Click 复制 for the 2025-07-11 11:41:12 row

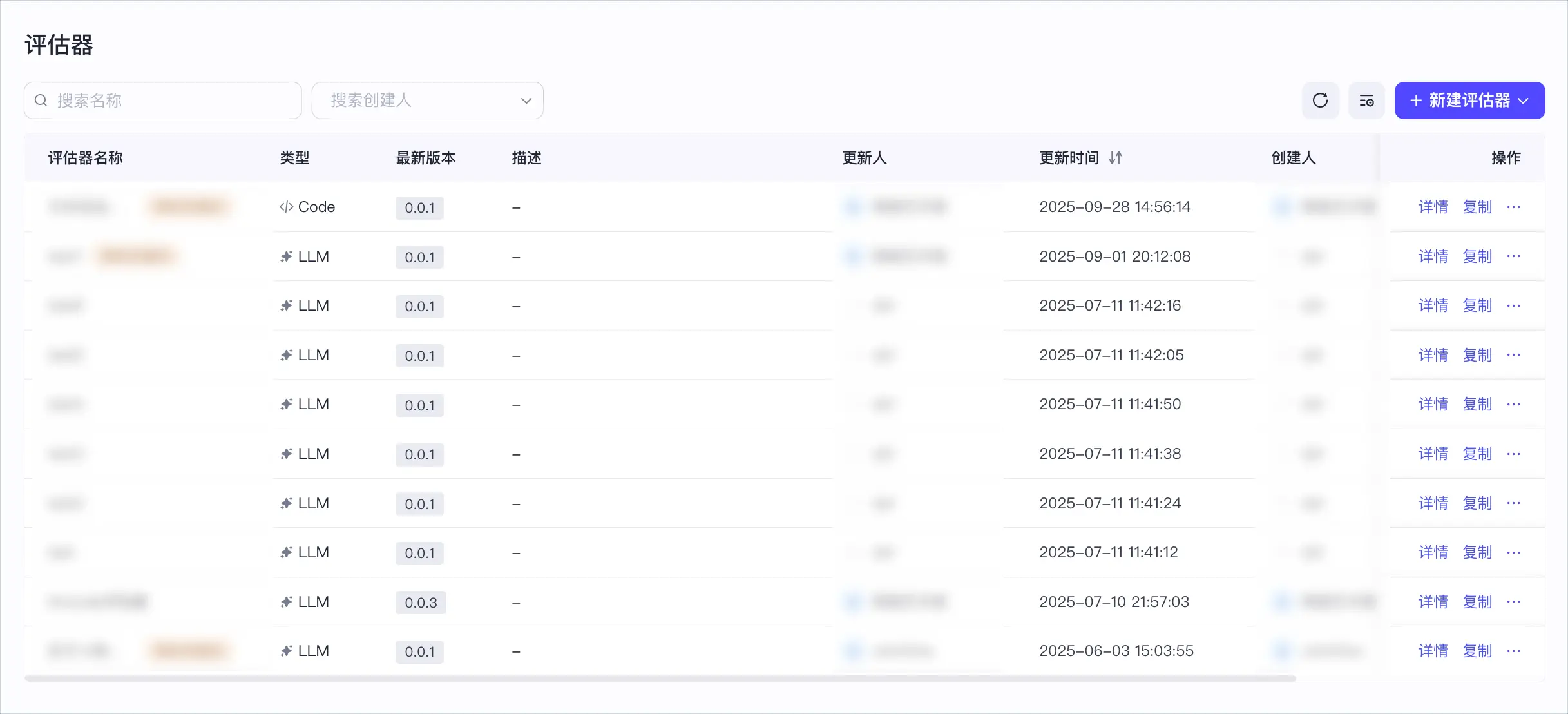(1477, 552)
